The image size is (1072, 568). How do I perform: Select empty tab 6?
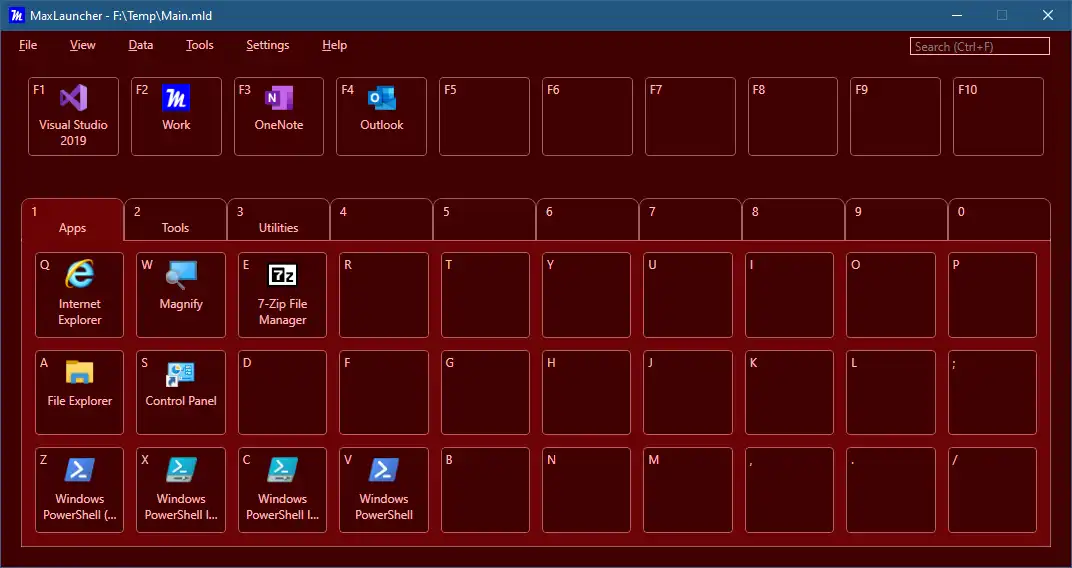(x=587, y=219)
